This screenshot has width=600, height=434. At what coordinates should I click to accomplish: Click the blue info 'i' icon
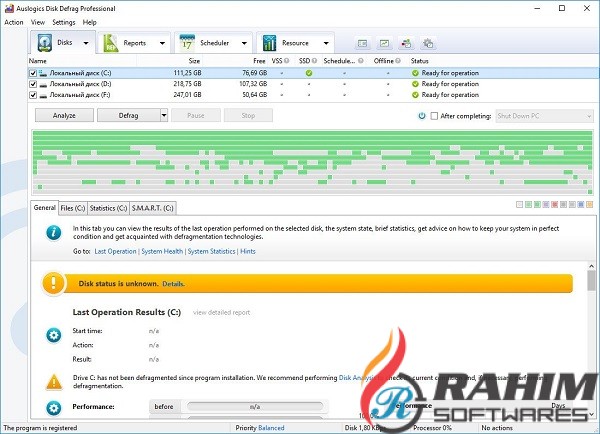click(54, 233)
